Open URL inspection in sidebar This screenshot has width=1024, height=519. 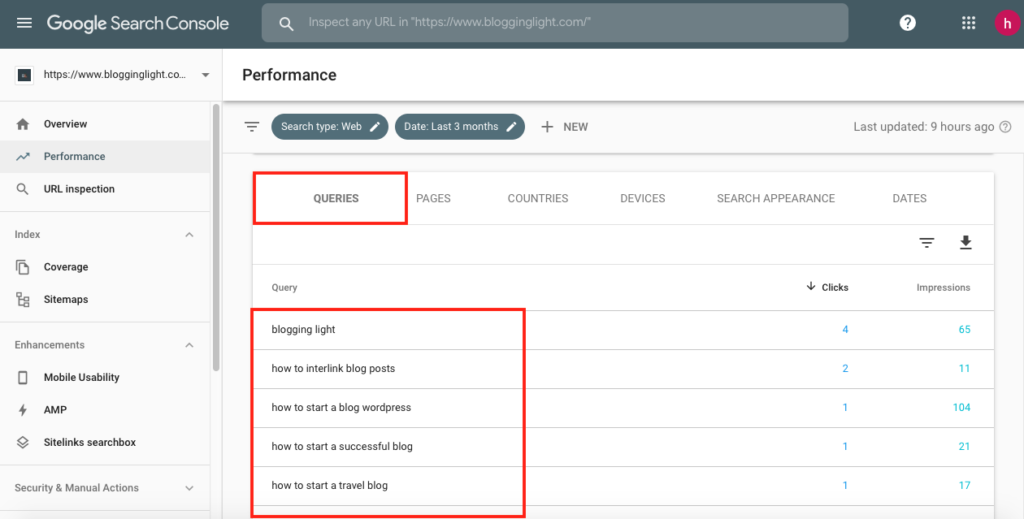coord(105,189)
